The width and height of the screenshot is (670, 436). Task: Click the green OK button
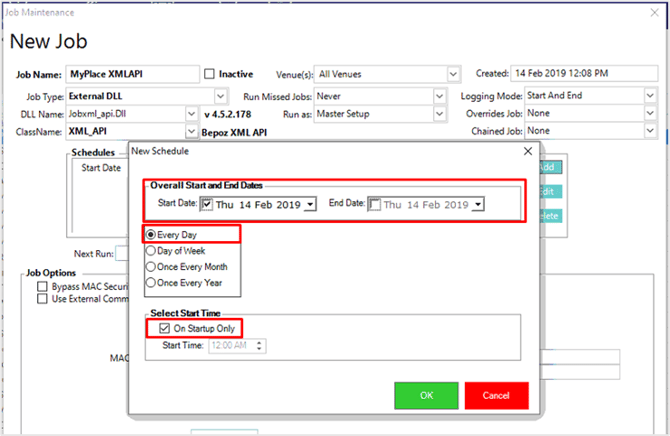(x=426, y=395)
